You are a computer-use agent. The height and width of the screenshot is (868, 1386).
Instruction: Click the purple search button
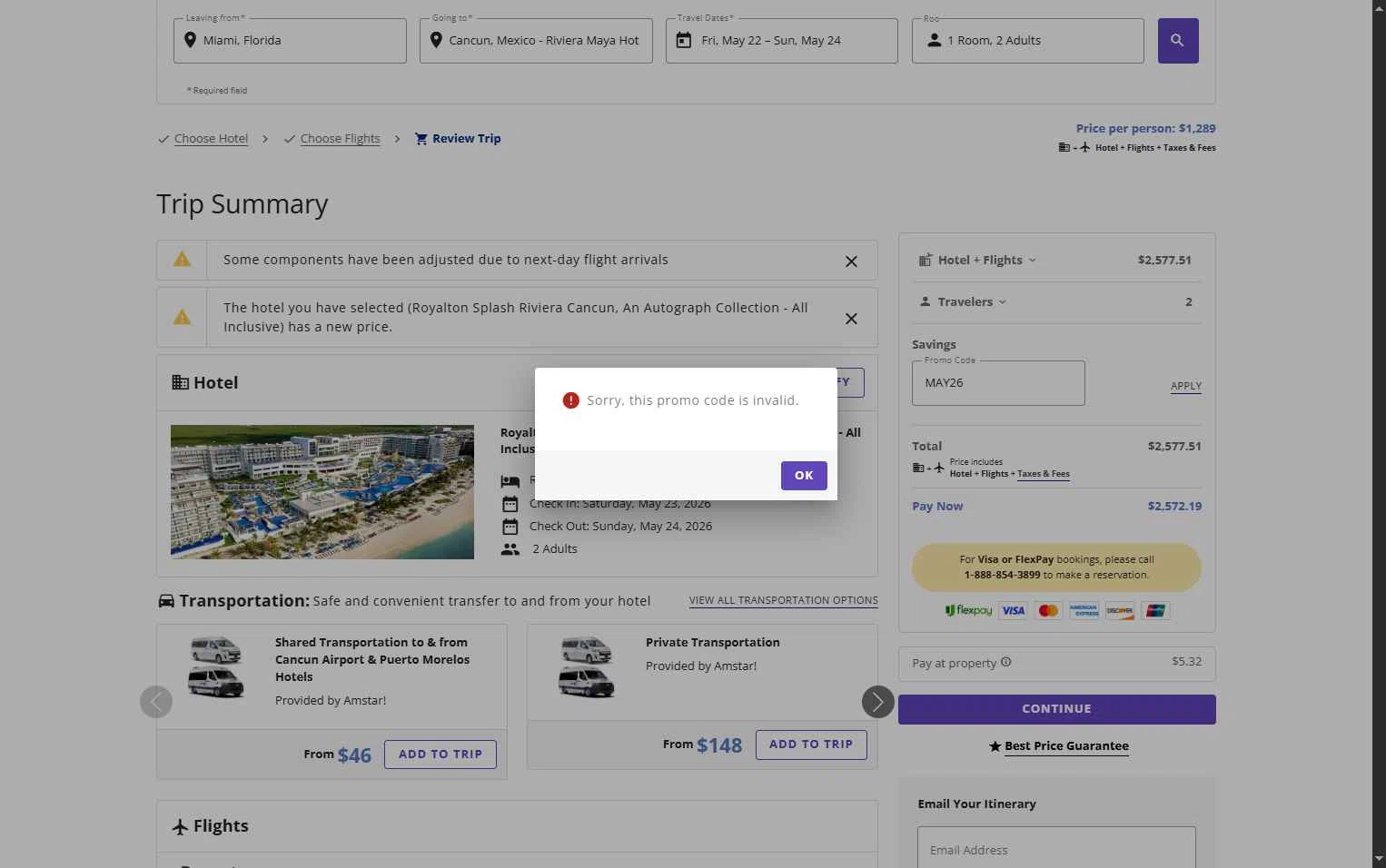[x=1178, y=41]
